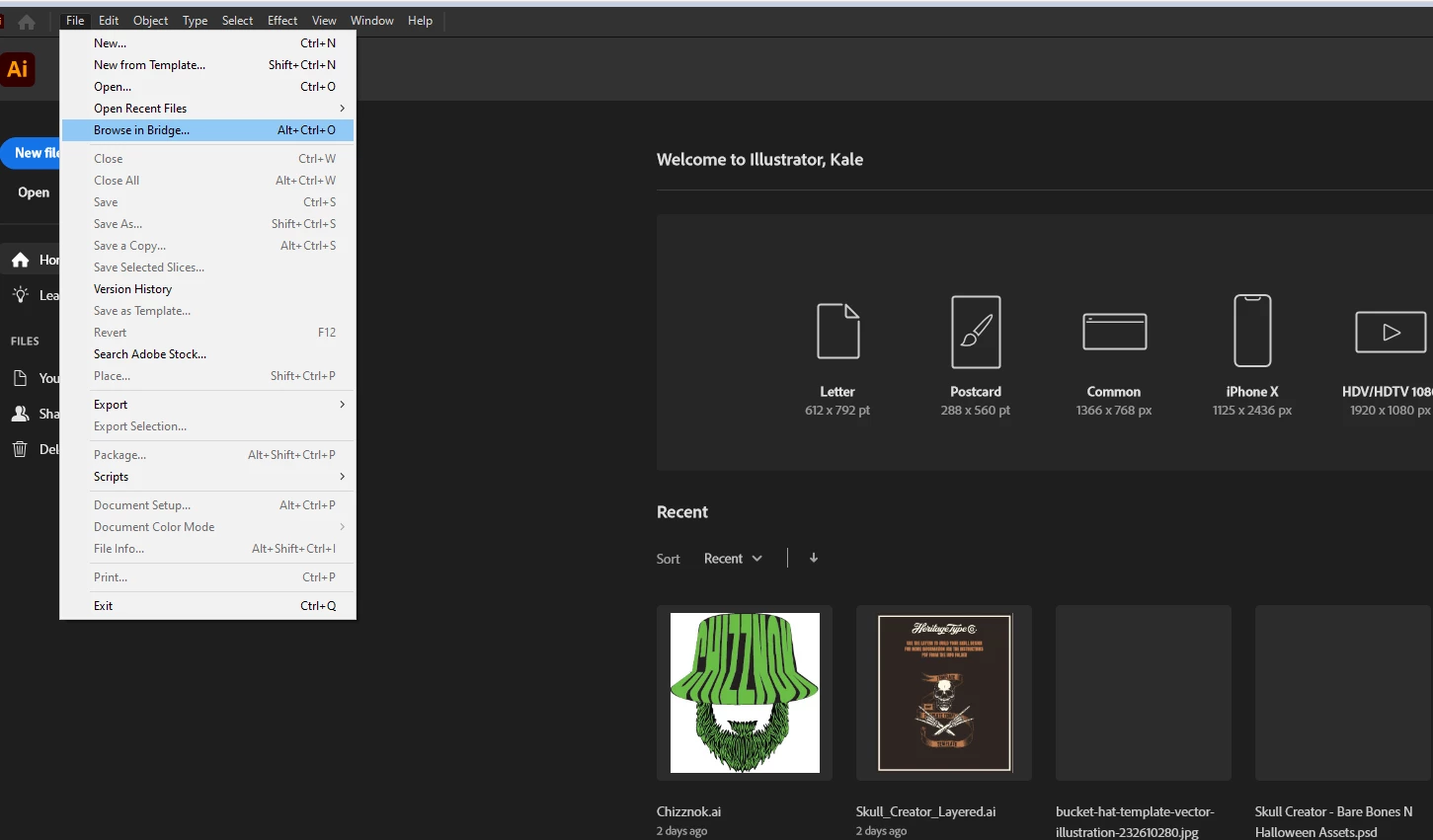Click bucket-hat-template-vector file name
This screenshot has height=840, width=1433.
[1135, 821]
